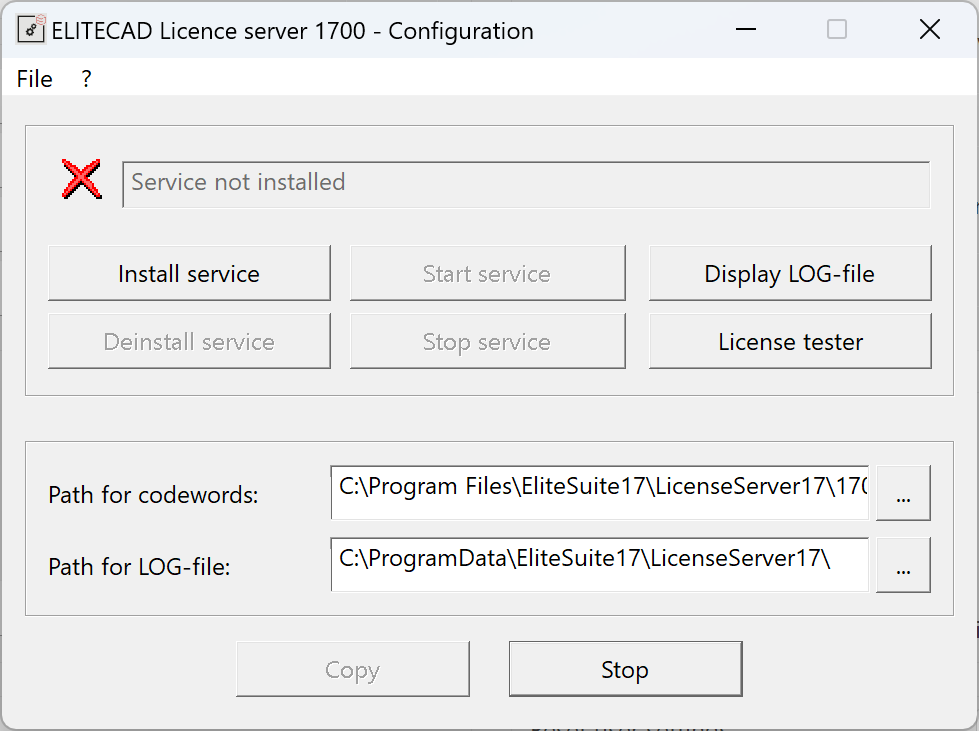This screenshot has height=731, width=979.
Task: Click the Start service button
Action: (x=488, y=273)
